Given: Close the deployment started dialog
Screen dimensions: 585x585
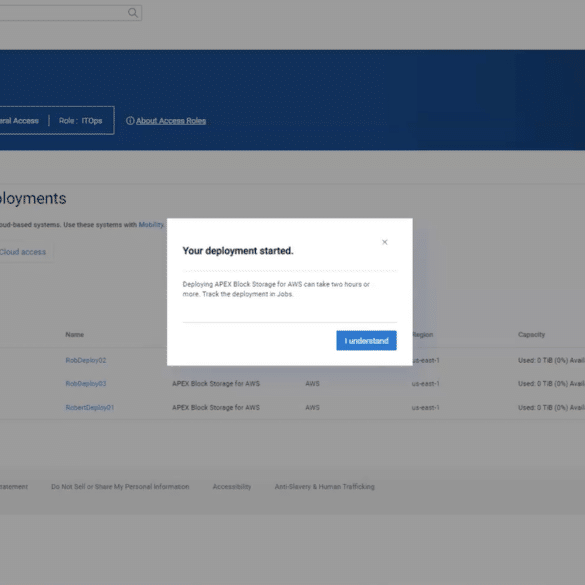Looking at the screenshot, I should pos(385,242).
